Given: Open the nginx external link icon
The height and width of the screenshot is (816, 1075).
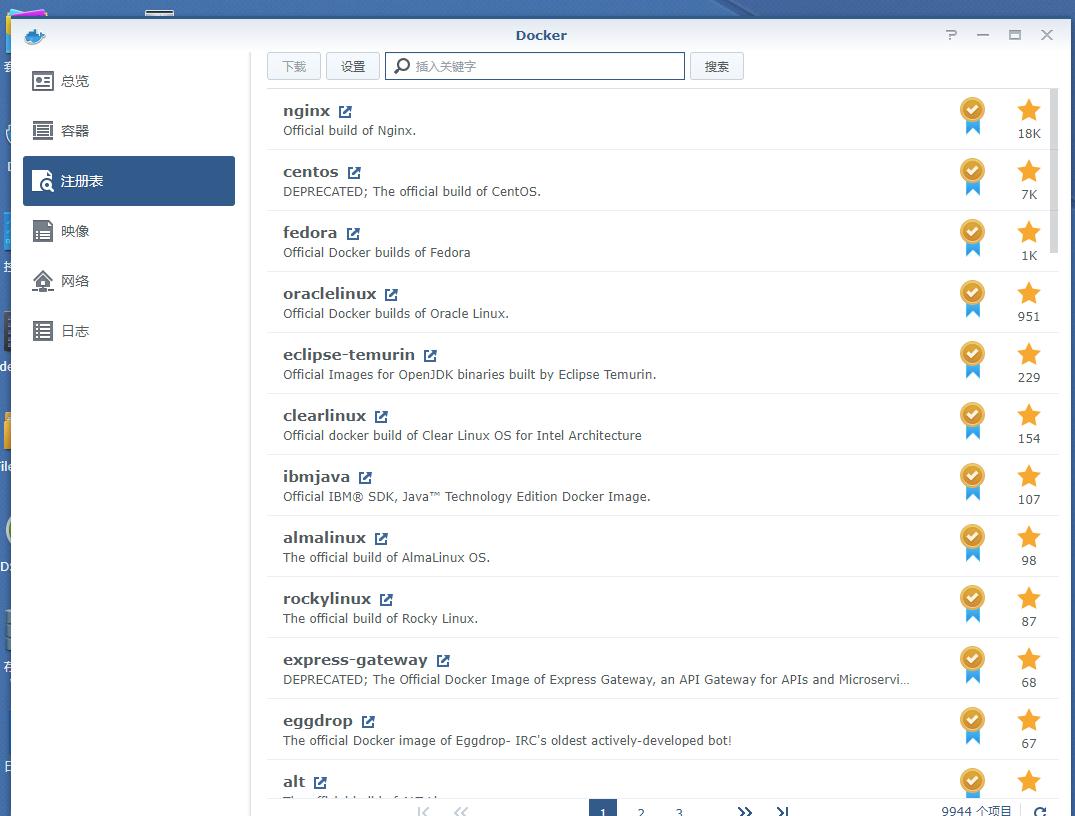Looking at the screenshot, I should (345, 112).
